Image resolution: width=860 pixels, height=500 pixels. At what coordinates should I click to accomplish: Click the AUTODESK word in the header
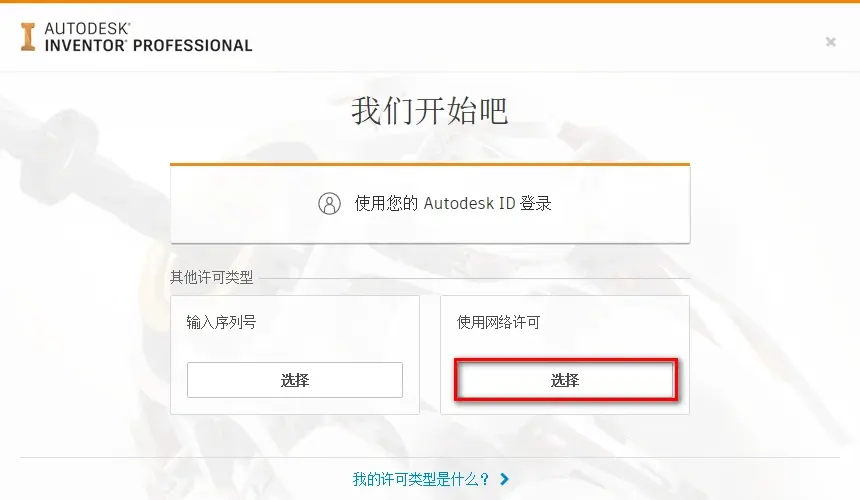[x=87, y=29]
